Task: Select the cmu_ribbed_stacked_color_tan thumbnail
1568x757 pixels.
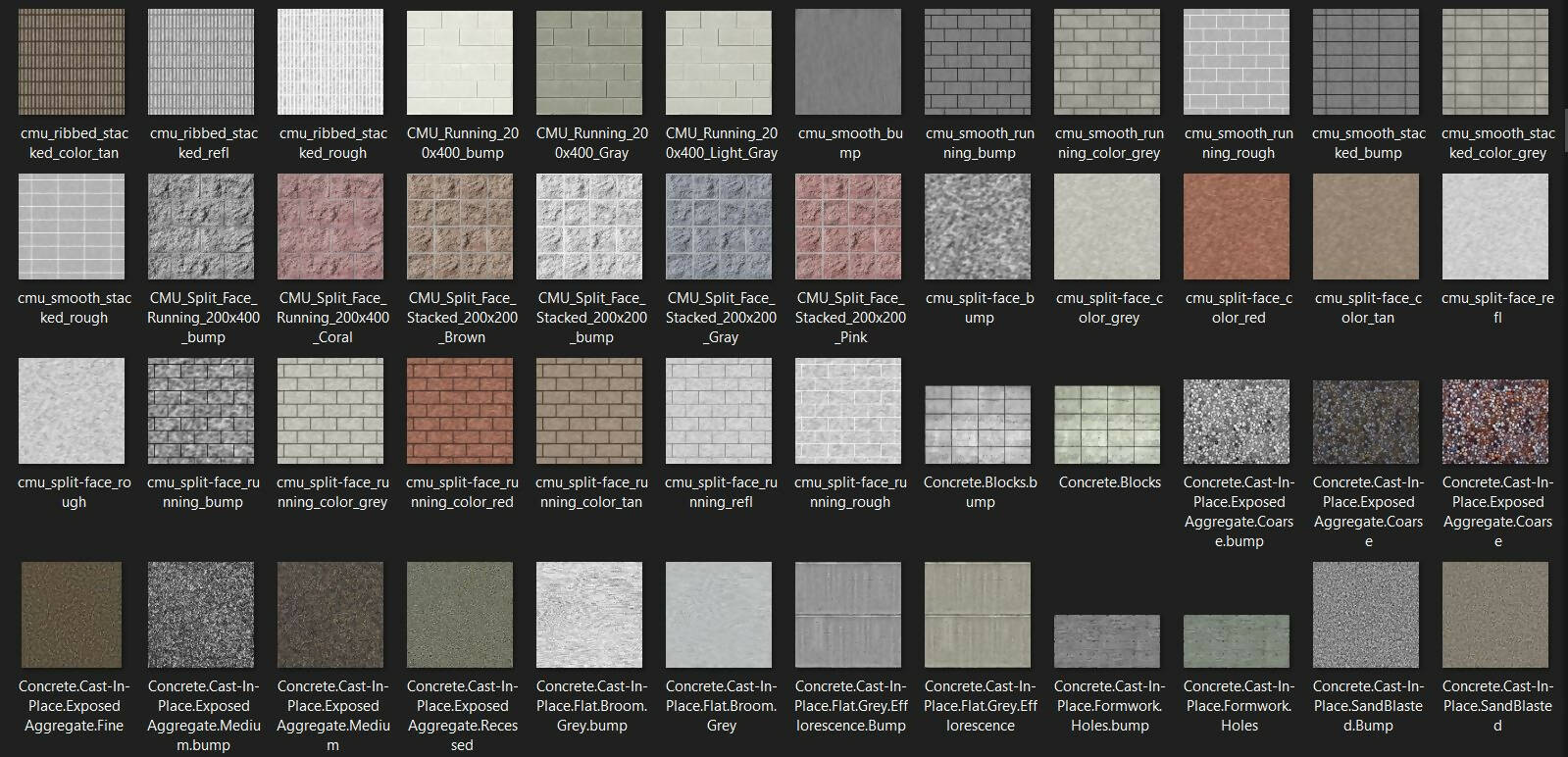Action: pos(72,63)
